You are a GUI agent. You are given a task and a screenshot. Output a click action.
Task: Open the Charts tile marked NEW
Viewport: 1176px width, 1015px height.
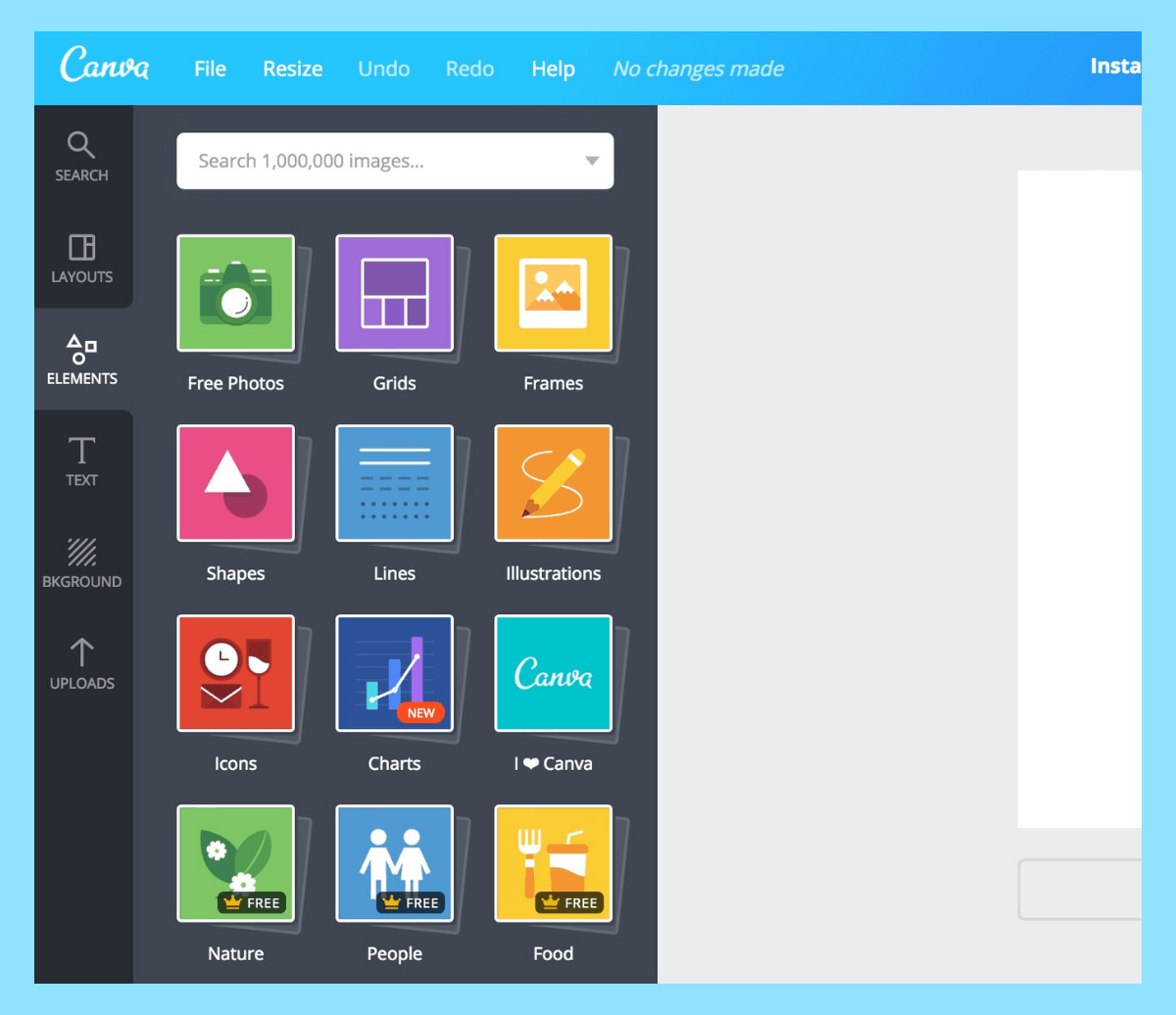(394, 673)
